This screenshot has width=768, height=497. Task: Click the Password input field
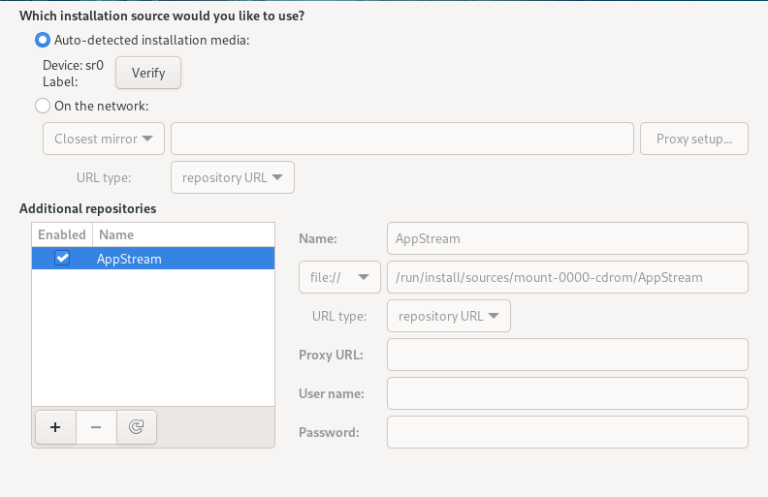(567, 432)
